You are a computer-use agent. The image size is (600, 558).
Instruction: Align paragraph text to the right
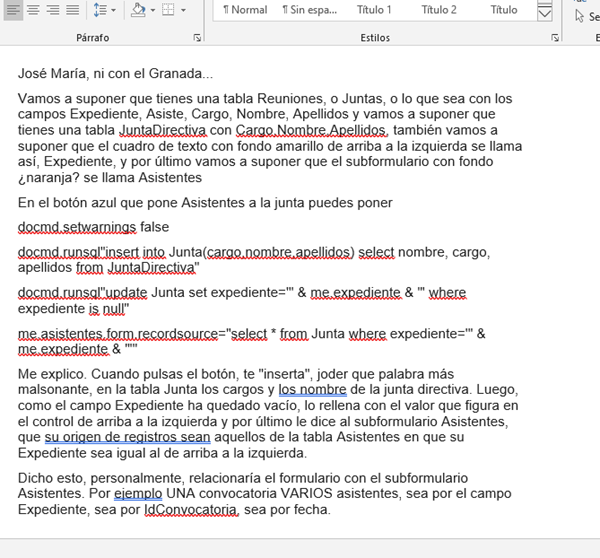52,10
